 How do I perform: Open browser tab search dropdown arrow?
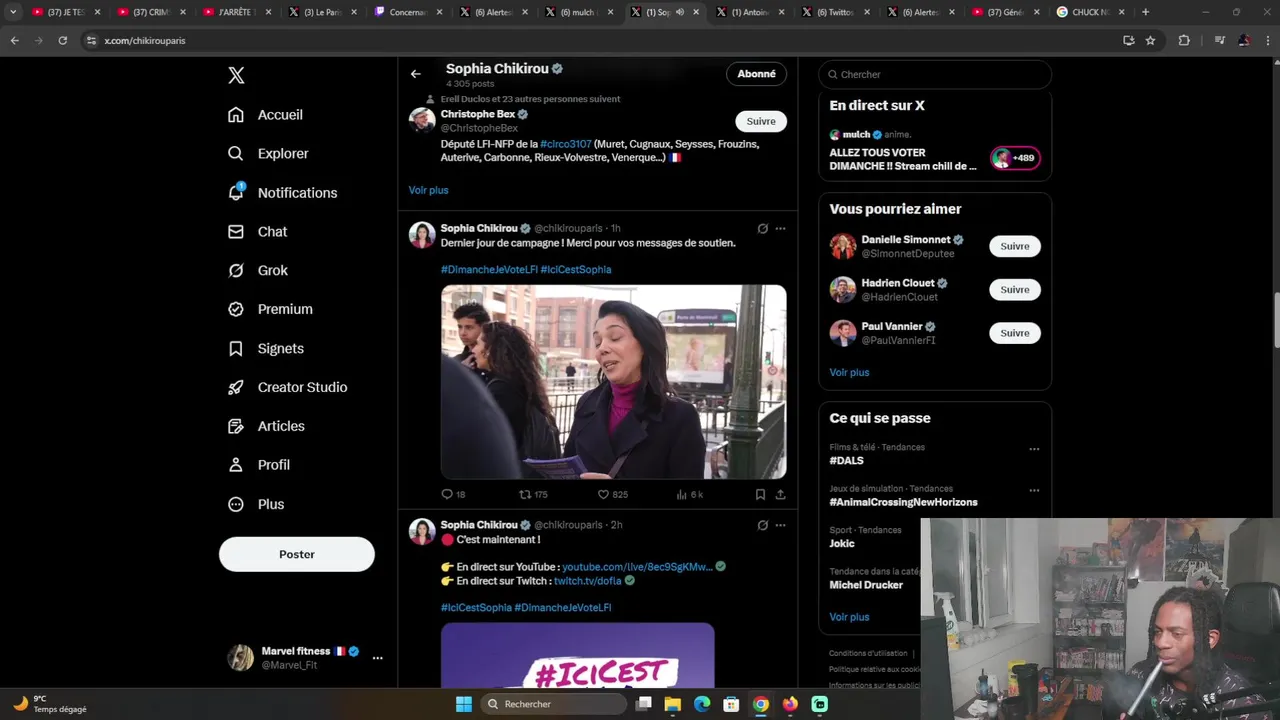(x=13, y=12)
